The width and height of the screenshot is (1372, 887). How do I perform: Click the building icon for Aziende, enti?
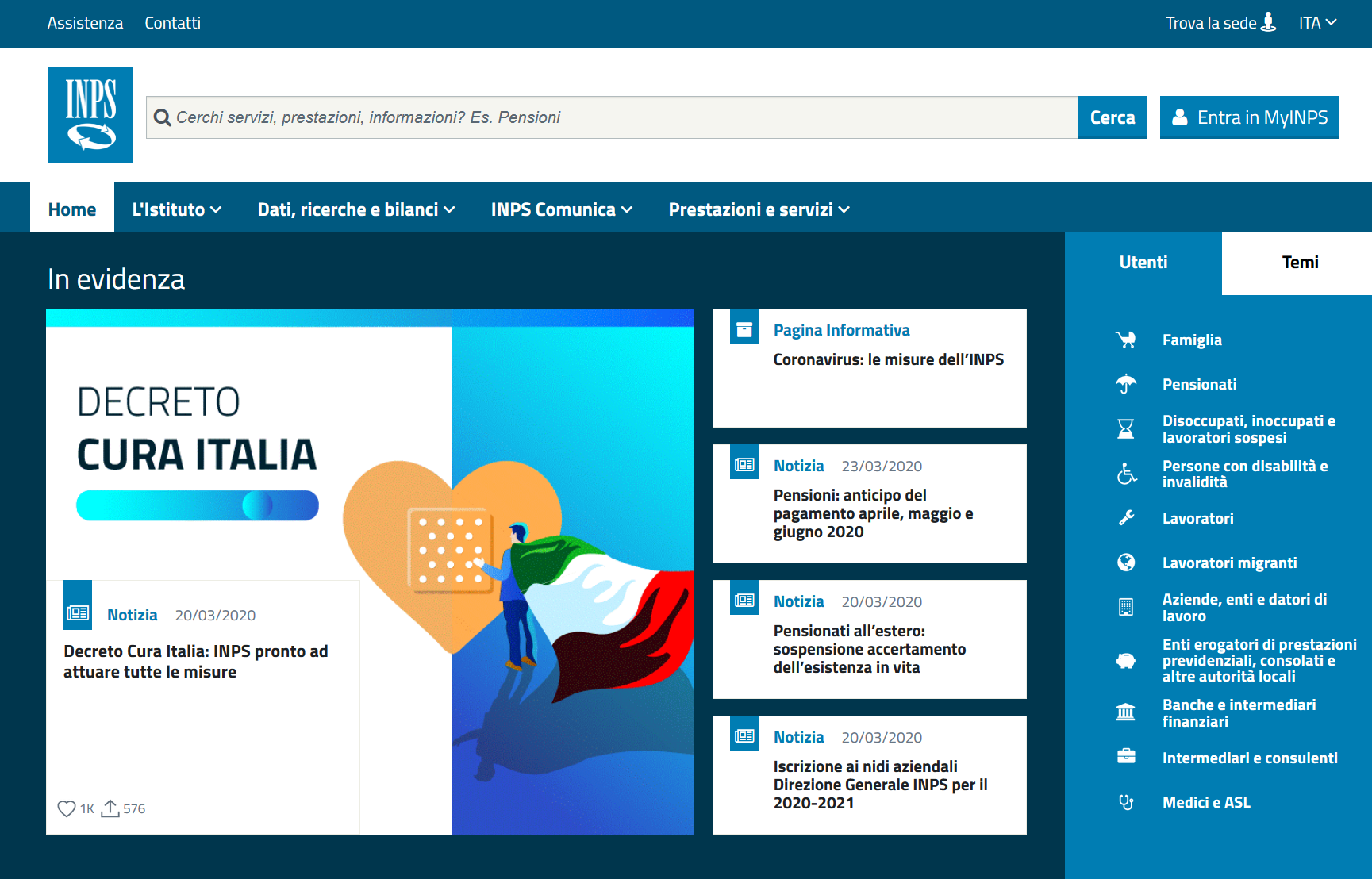[1126, 607]
